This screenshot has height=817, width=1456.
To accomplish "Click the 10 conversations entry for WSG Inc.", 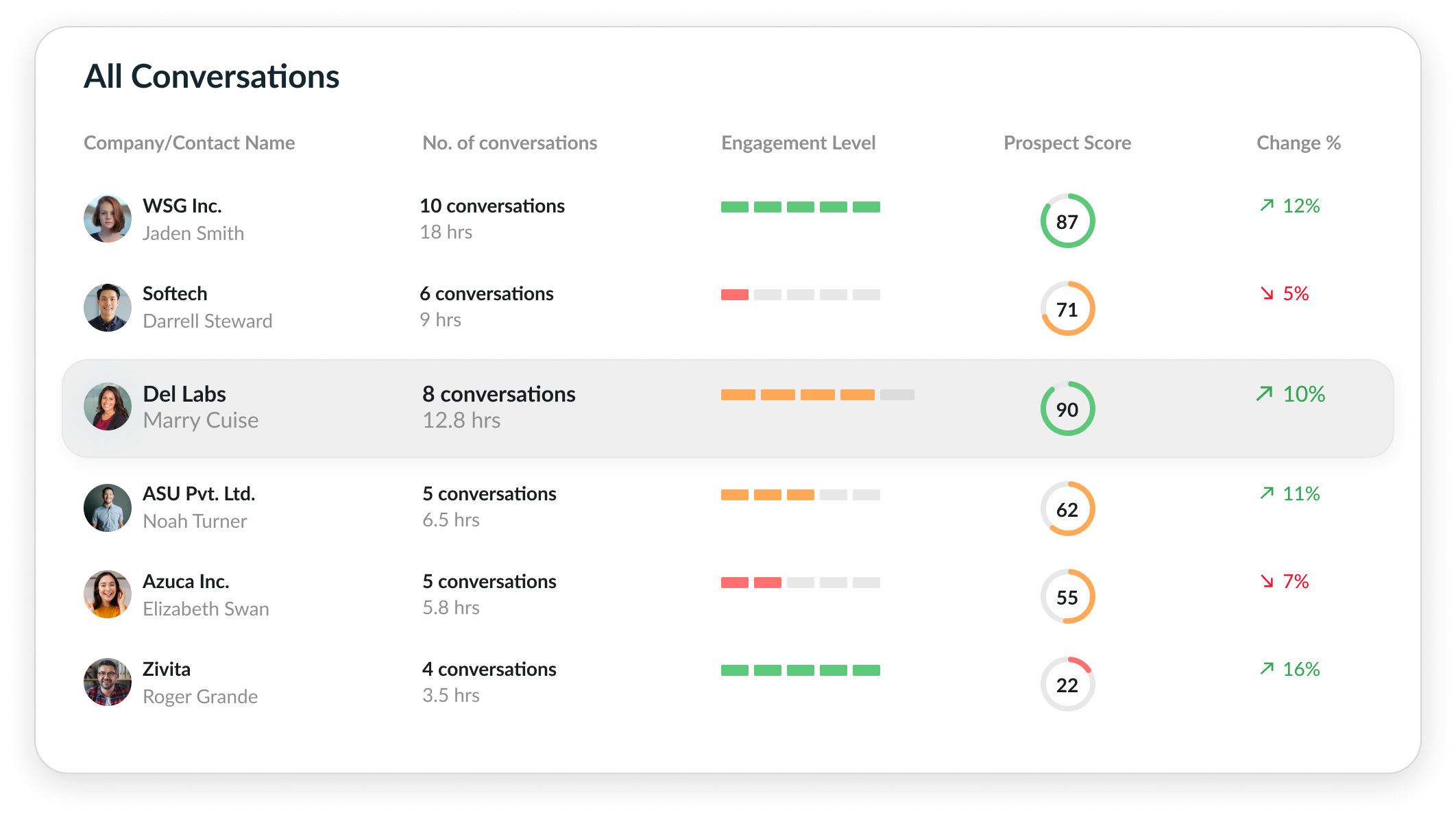I will coord(492,205).
